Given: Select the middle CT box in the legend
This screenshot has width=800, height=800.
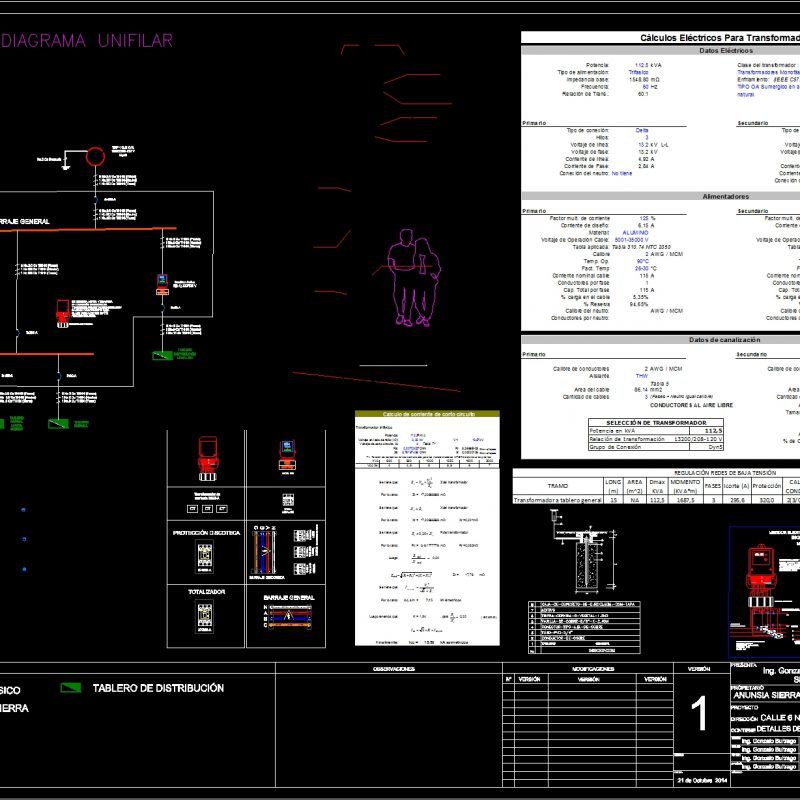Looking at the screenshot, I should [x=207, y=508].
